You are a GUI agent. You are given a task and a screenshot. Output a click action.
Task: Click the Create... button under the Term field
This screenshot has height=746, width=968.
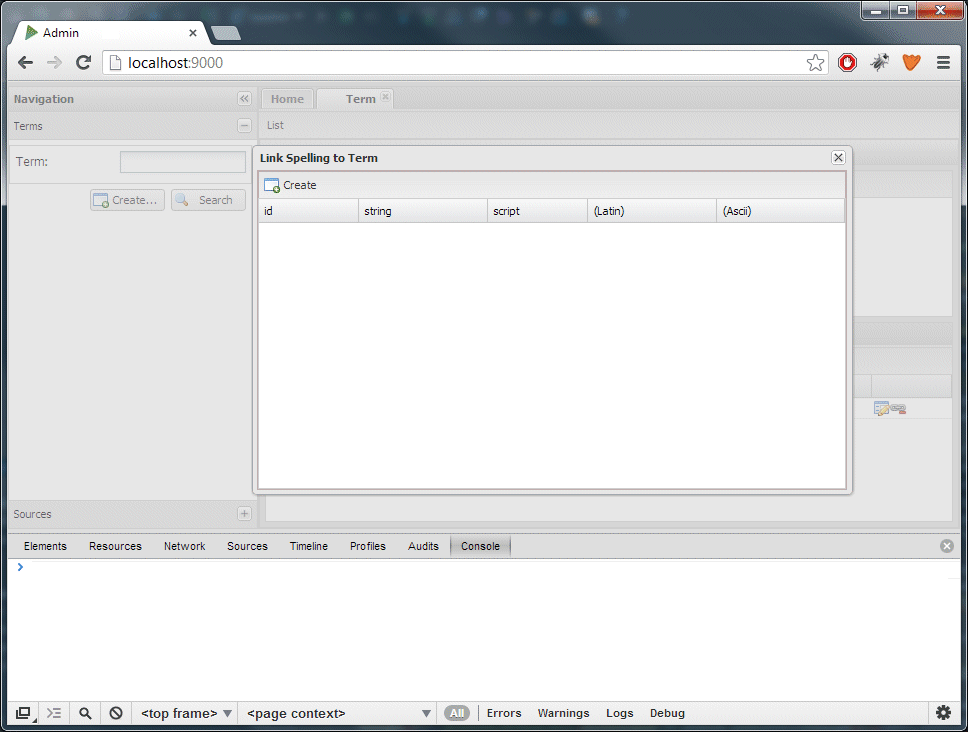[x=126, y=200]
